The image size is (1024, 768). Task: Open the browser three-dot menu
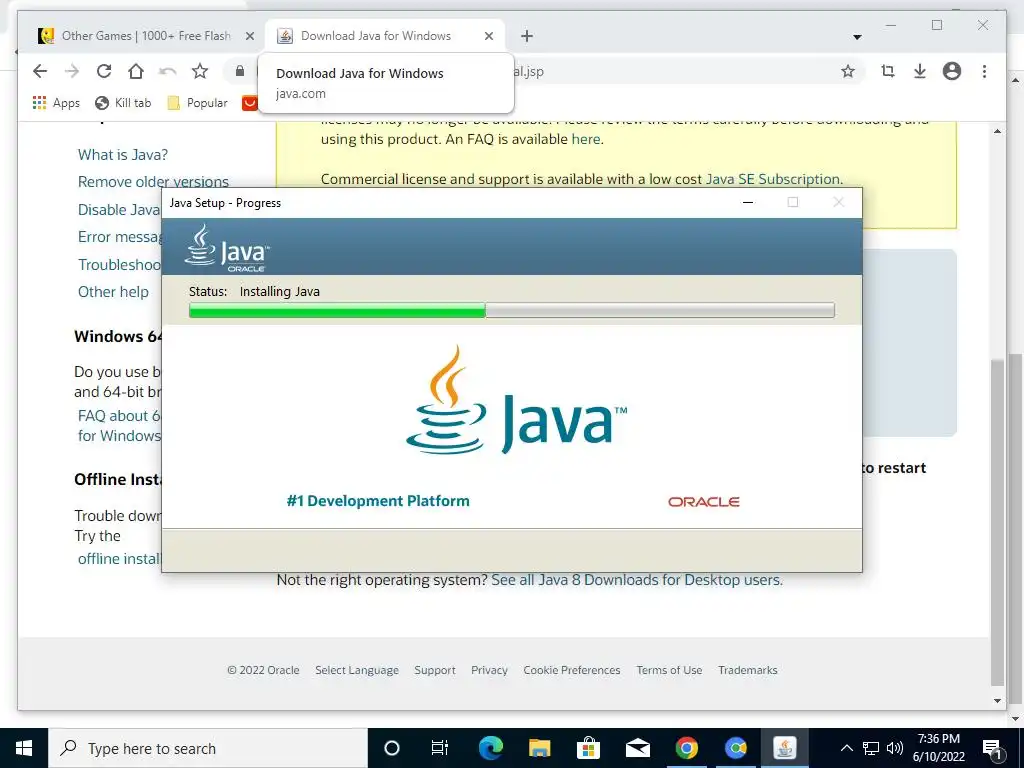tap(984, 71)
